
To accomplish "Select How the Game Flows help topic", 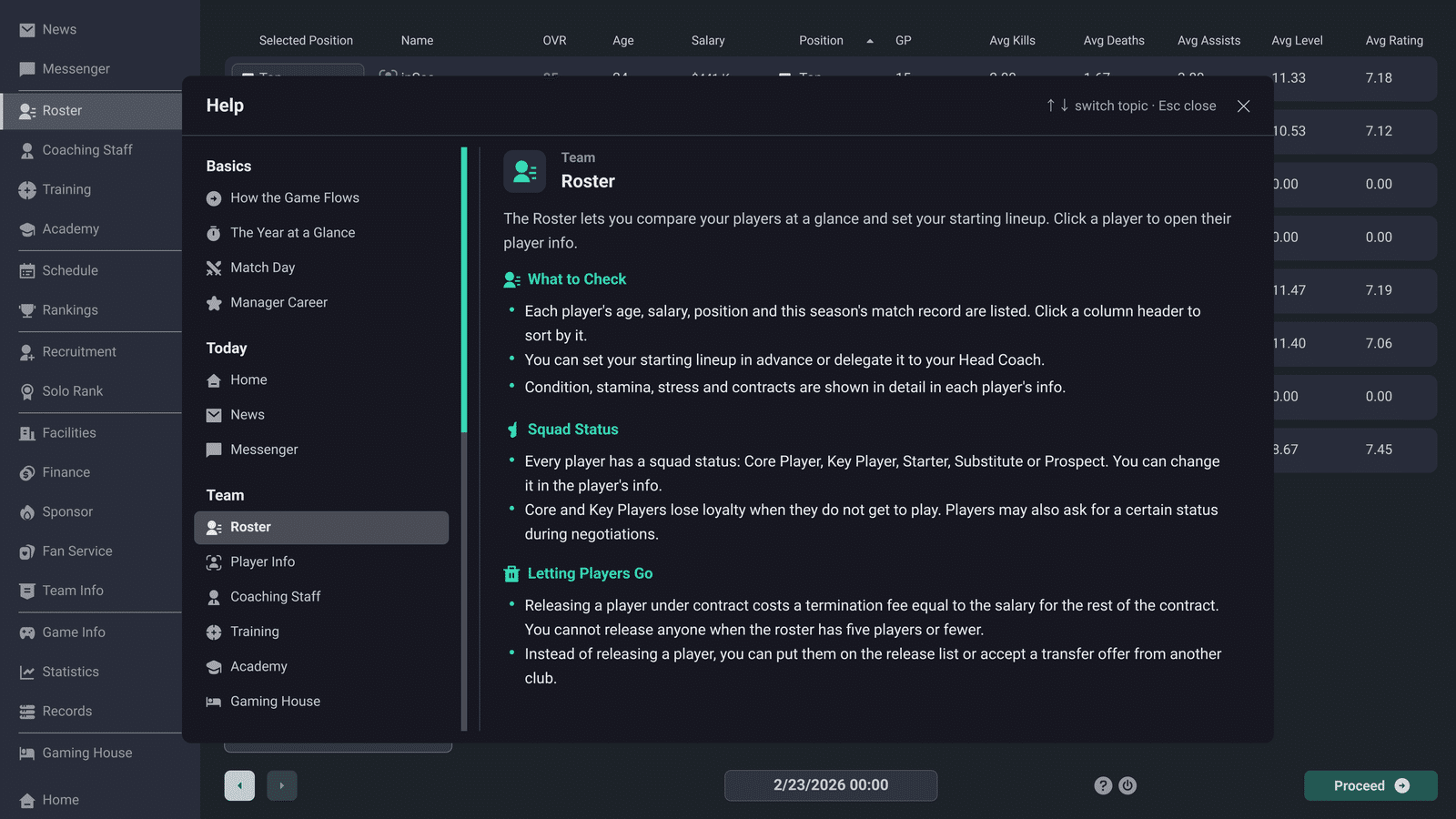I will coord(321,198).
